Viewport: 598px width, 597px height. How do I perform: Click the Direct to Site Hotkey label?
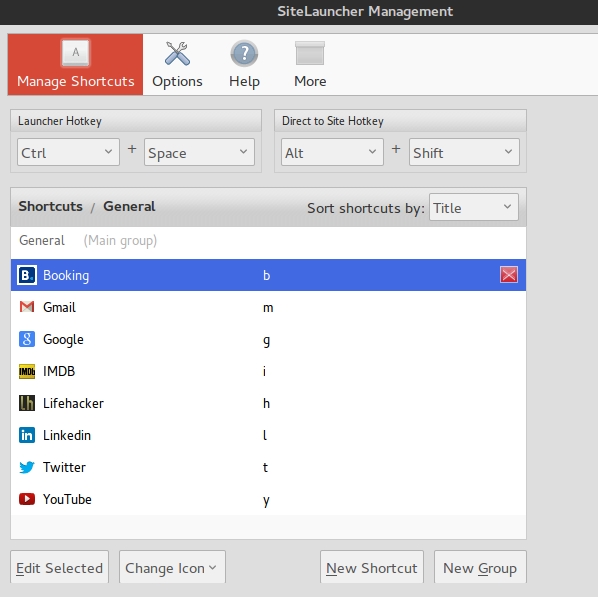tap(333, 121)
